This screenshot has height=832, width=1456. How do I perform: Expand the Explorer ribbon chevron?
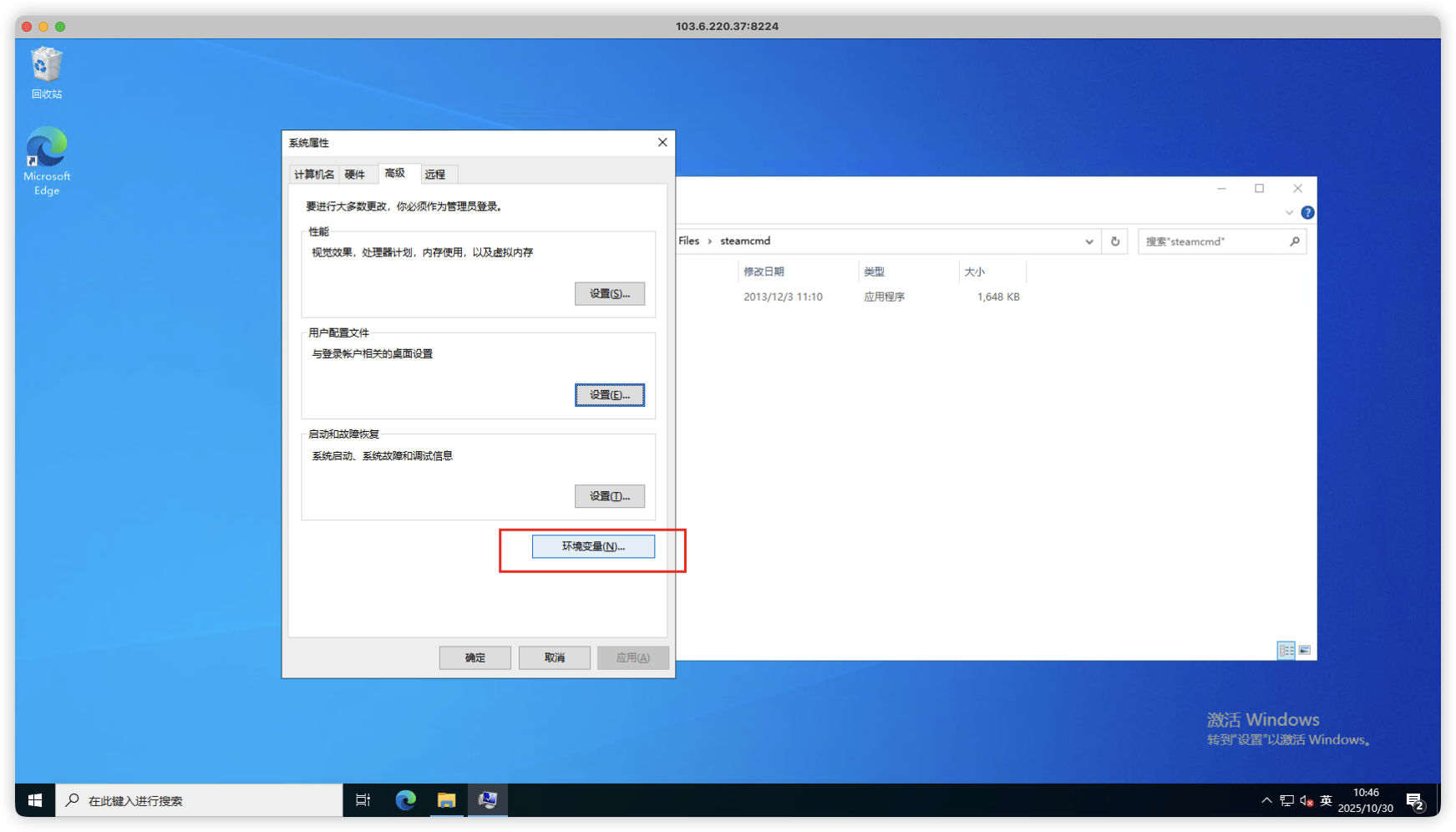tap(1289, 213)
